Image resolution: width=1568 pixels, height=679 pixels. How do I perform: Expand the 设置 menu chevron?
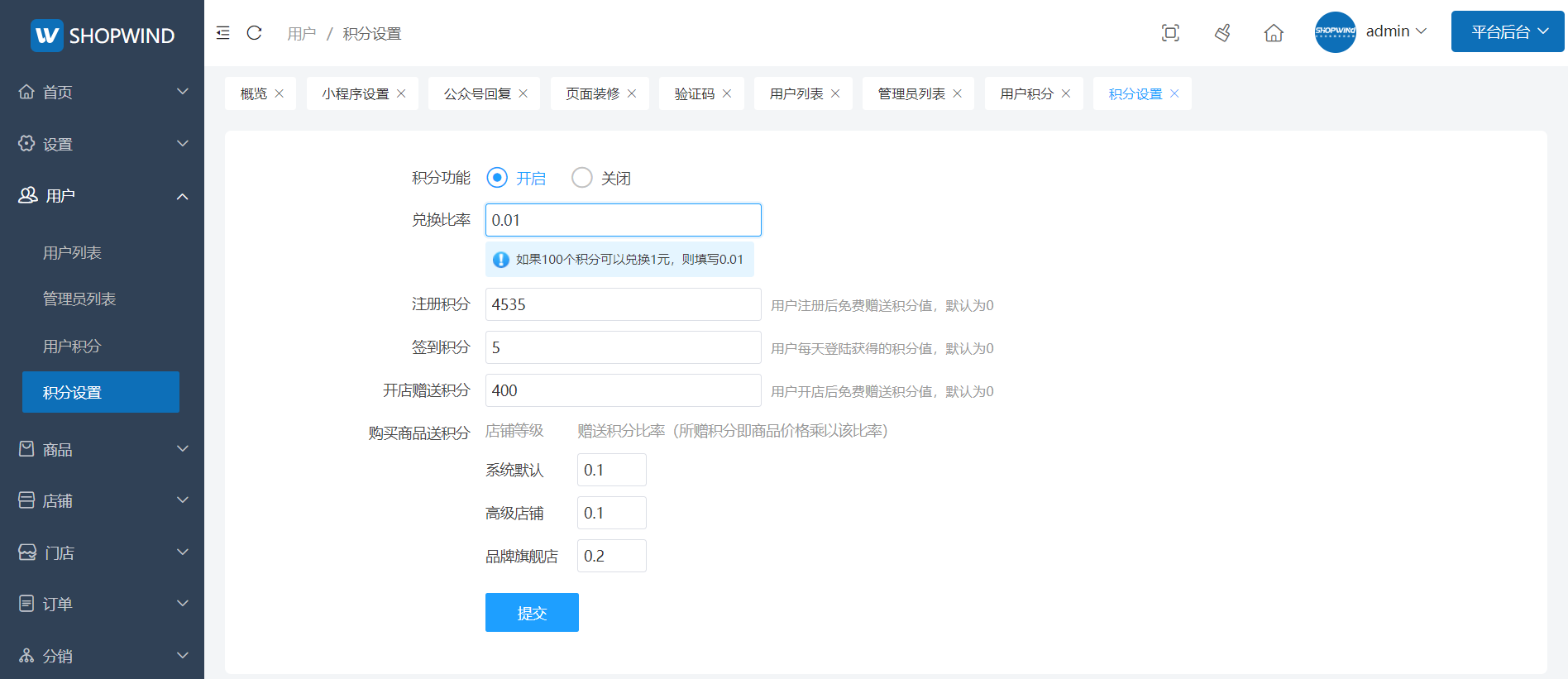[183, 144]
